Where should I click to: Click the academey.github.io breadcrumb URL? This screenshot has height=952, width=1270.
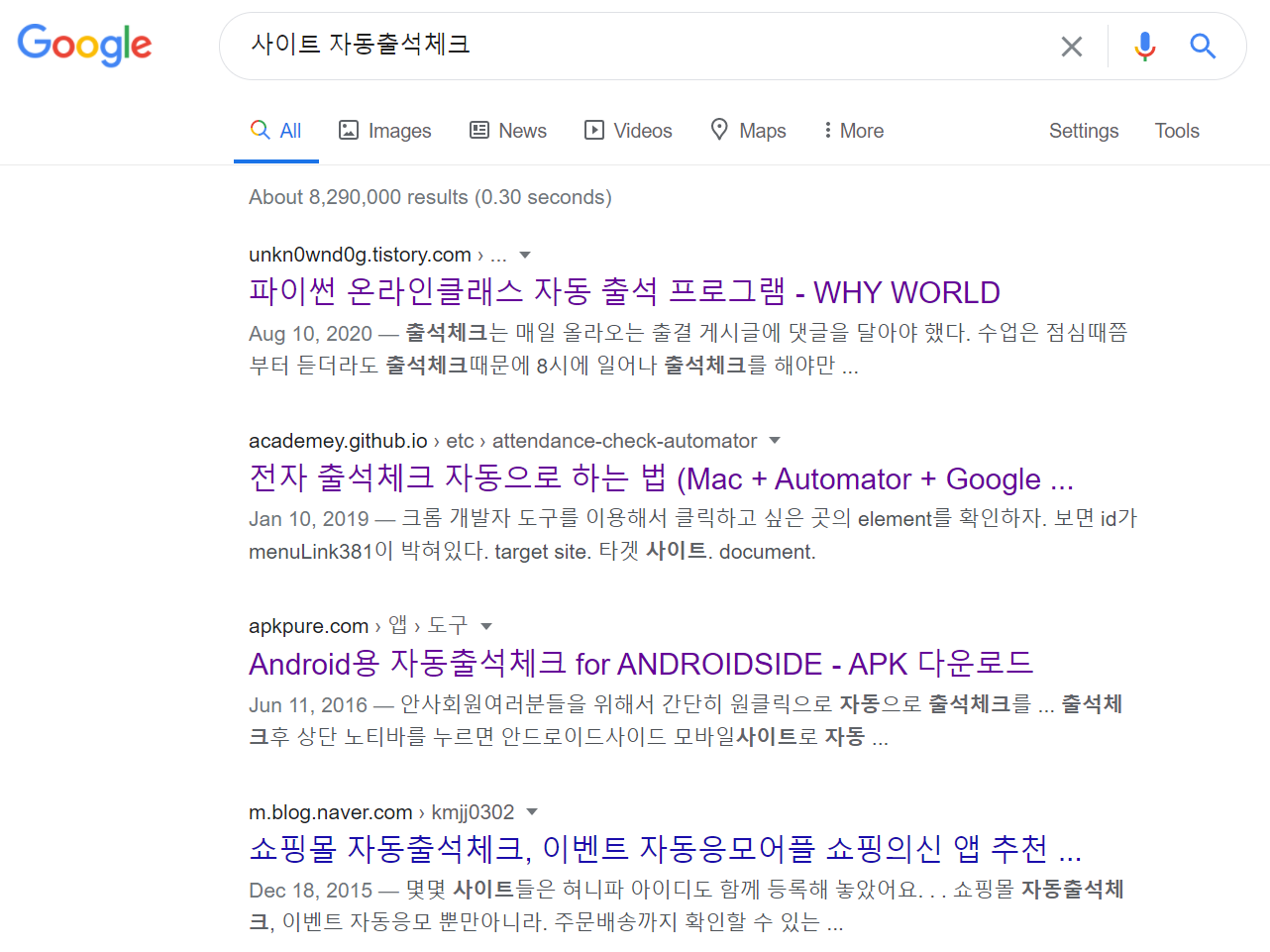(x=338, y=441)
